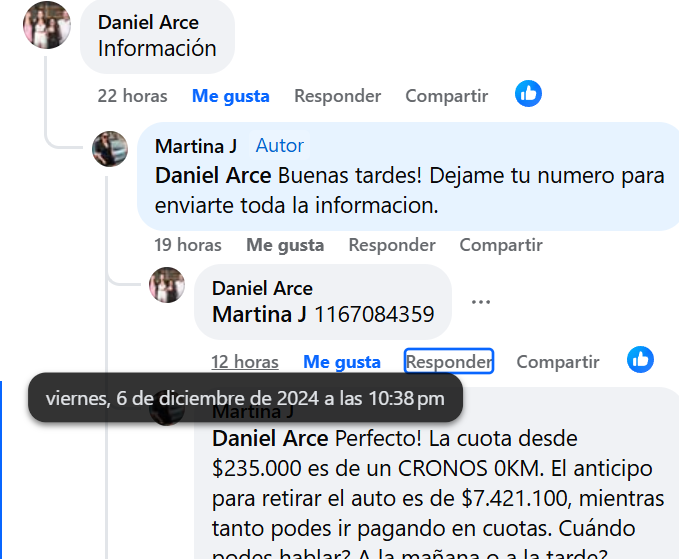Open Martina J's profile picture on the Autor reply

(110, 149)
